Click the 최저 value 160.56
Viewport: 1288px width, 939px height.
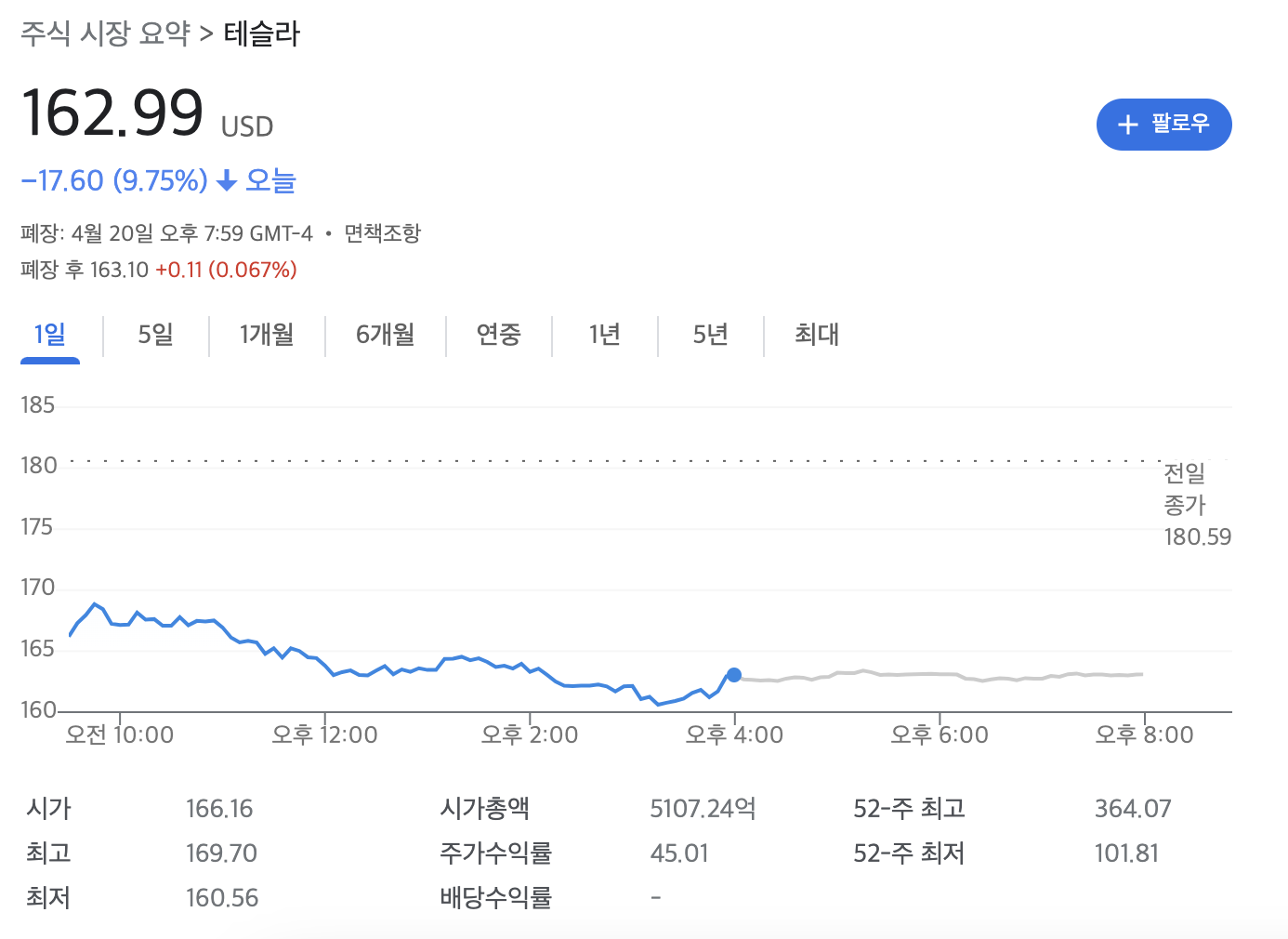222,898
